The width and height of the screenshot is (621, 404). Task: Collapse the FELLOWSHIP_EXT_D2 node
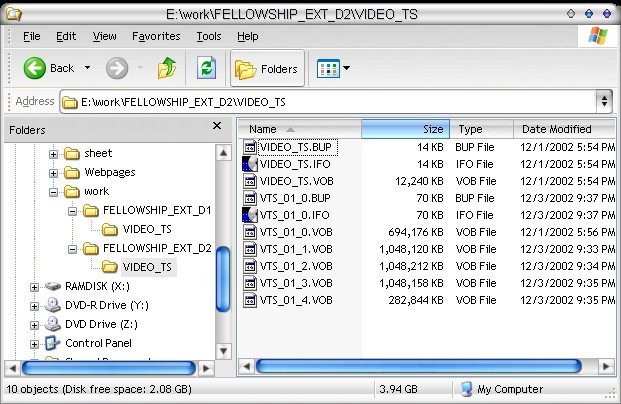[72, 249]
